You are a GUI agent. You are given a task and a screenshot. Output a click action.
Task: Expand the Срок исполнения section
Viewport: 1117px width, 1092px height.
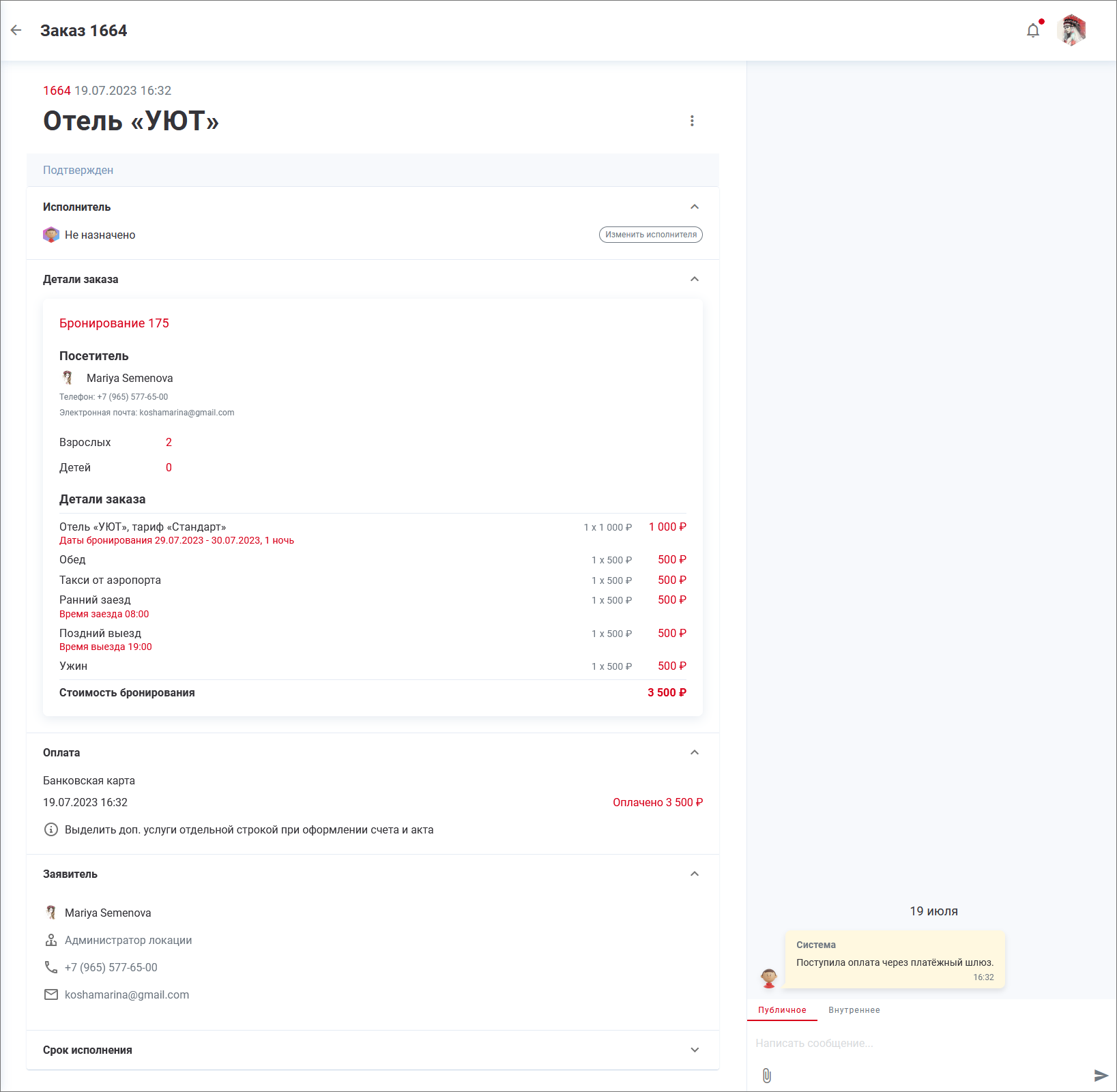tap(695, 1050)
